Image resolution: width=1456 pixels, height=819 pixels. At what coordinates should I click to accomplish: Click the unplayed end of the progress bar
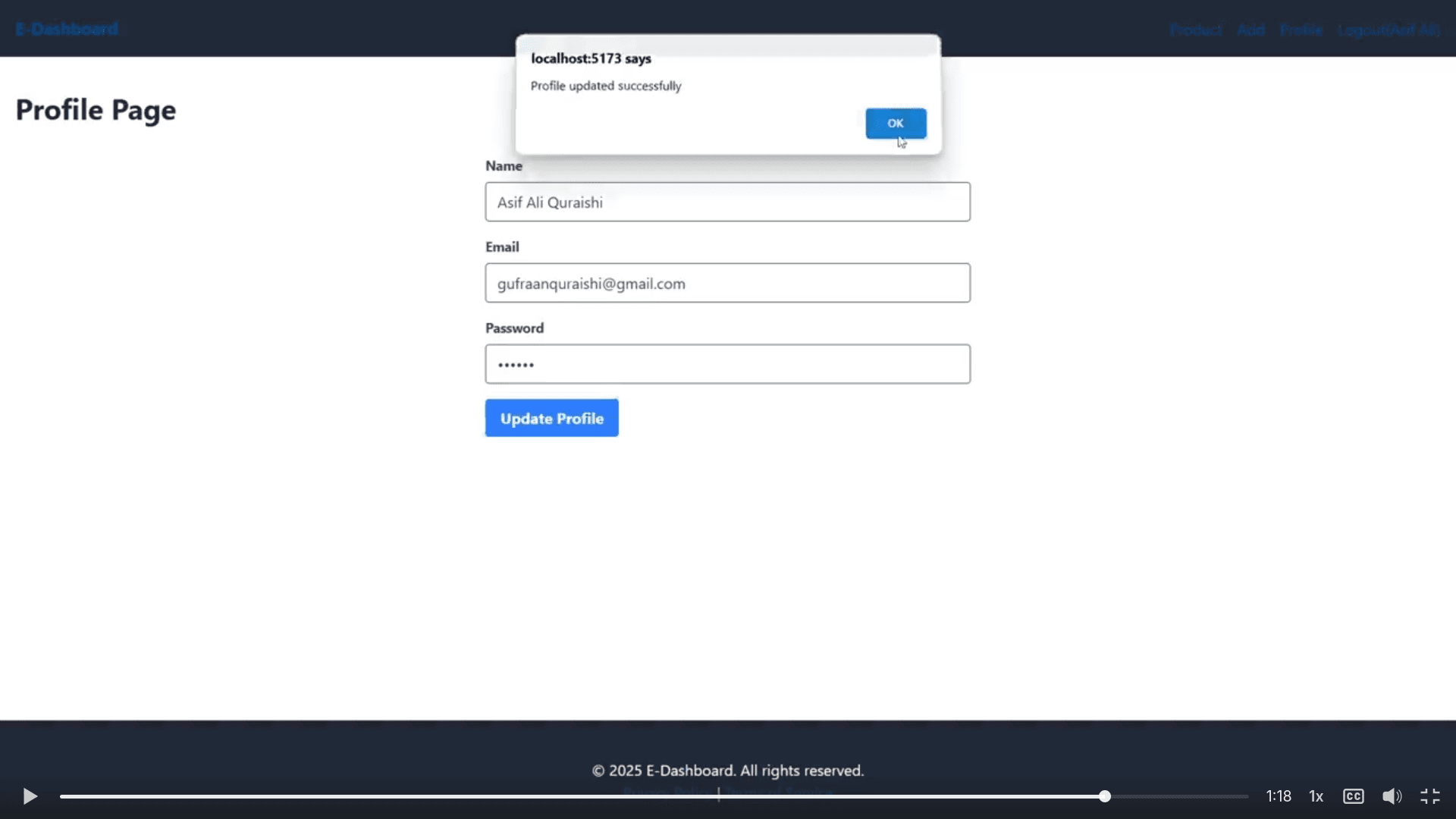1244,796
